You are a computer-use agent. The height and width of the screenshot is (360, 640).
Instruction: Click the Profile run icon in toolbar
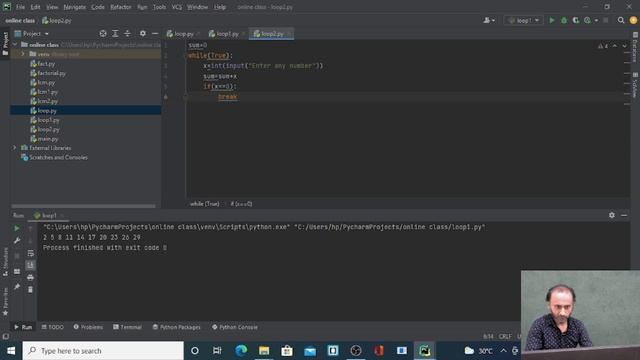(587, 20)
